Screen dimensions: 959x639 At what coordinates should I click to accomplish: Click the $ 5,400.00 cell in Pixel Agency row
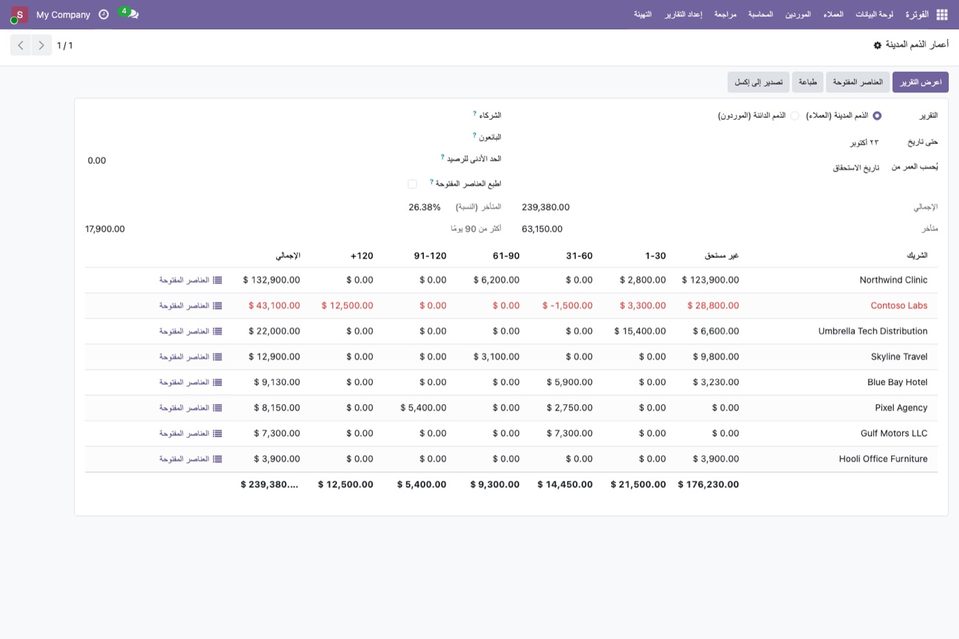pos(423,408)
